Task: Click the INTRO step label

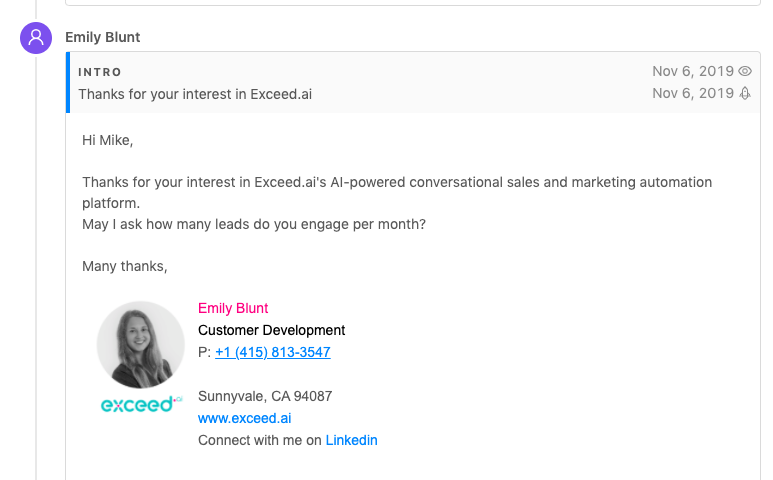Action: (x=100, y=72)
